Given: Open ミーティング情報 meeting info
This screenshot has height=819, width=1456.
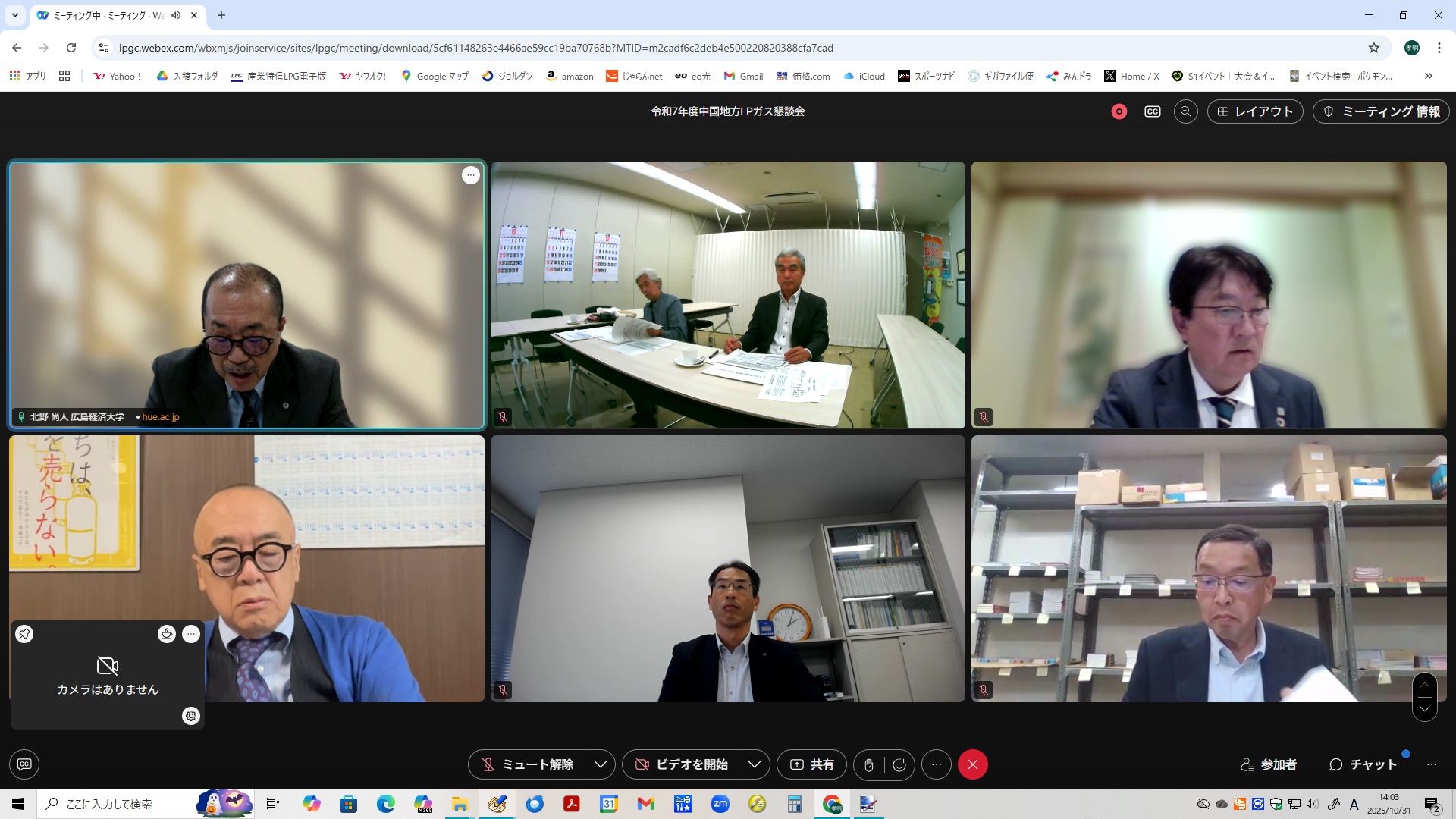Looking at the screenshot, I should (1381, 111).
